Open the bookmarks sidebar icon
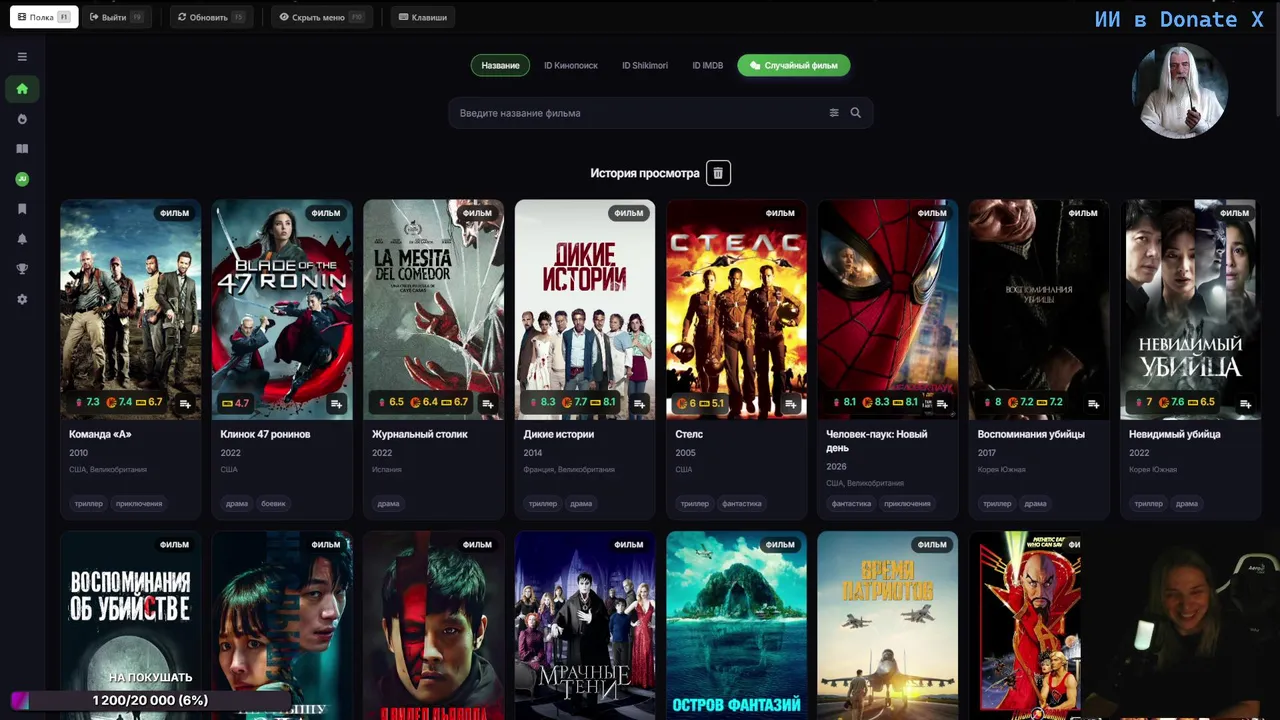 [22, 209]
